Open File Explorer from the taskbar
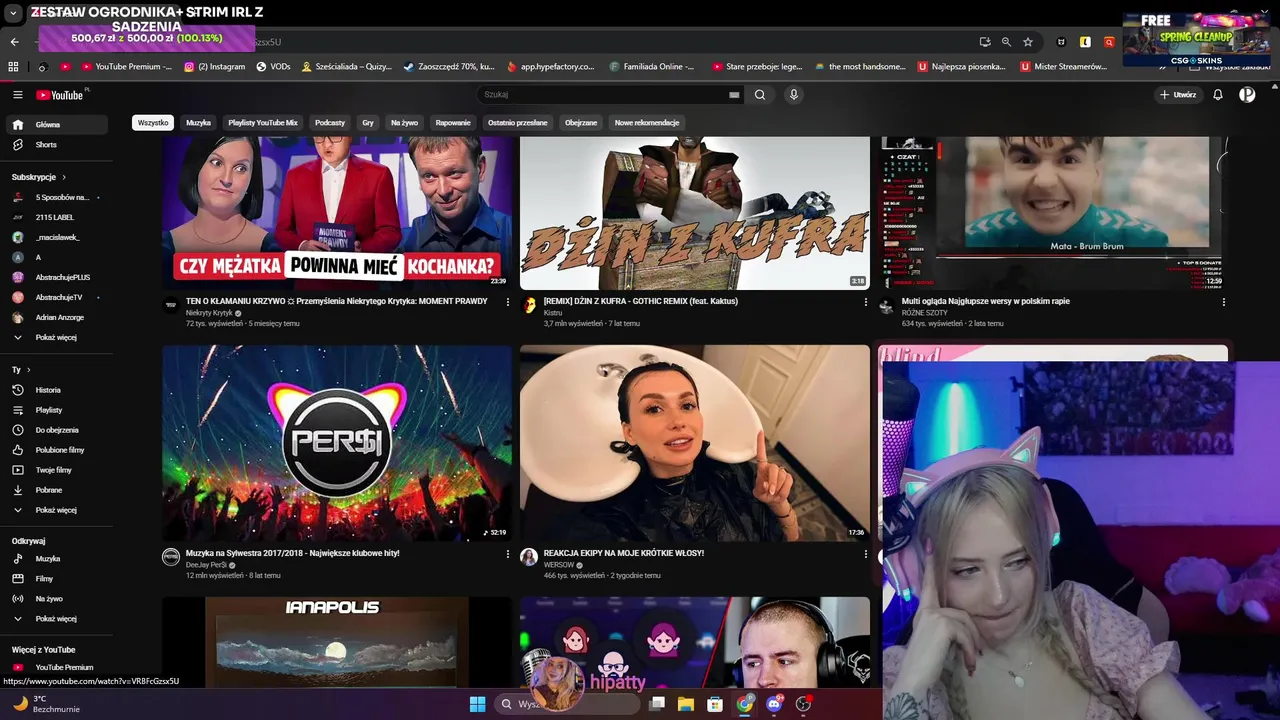The image size is (1280, 720). (686, 704)
